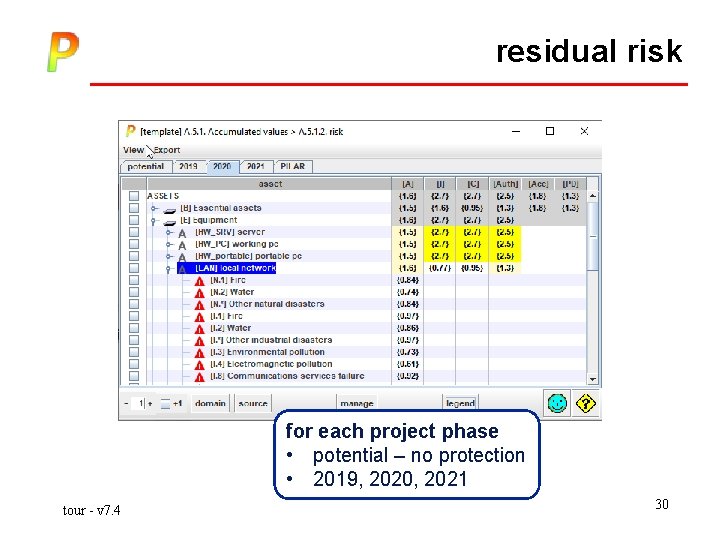Check the box for Essential assets row
720x540 pixels.
pos(134,208)
